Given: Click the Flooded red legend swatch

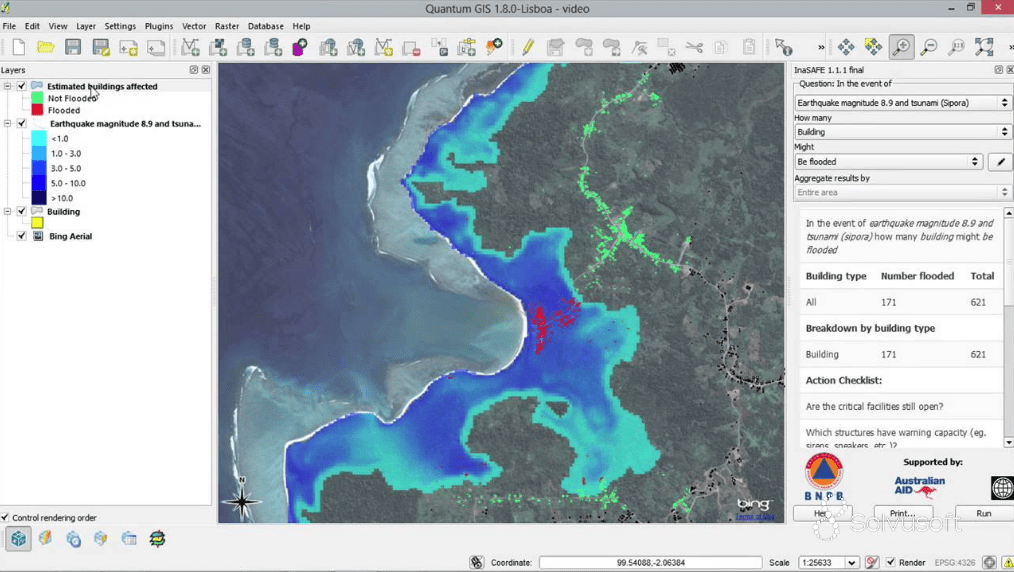Looking at the screenshot, I should tap(38, 111).
